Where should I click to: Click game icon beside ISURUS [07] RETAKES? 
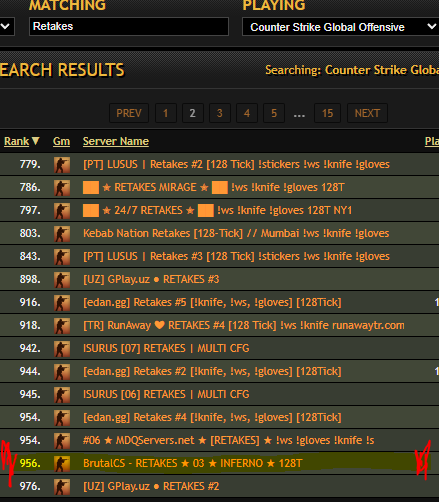point(62,349)
